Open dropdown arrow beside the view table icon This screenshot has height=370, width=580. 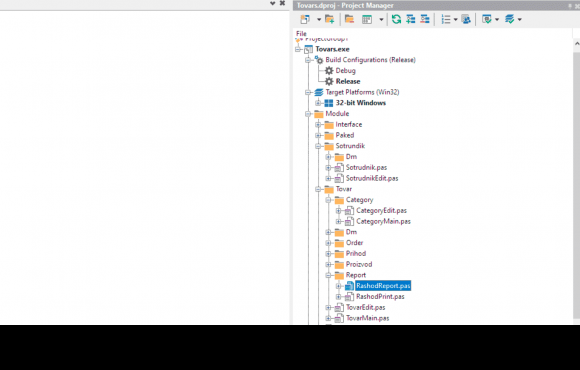tap(381, 20)
